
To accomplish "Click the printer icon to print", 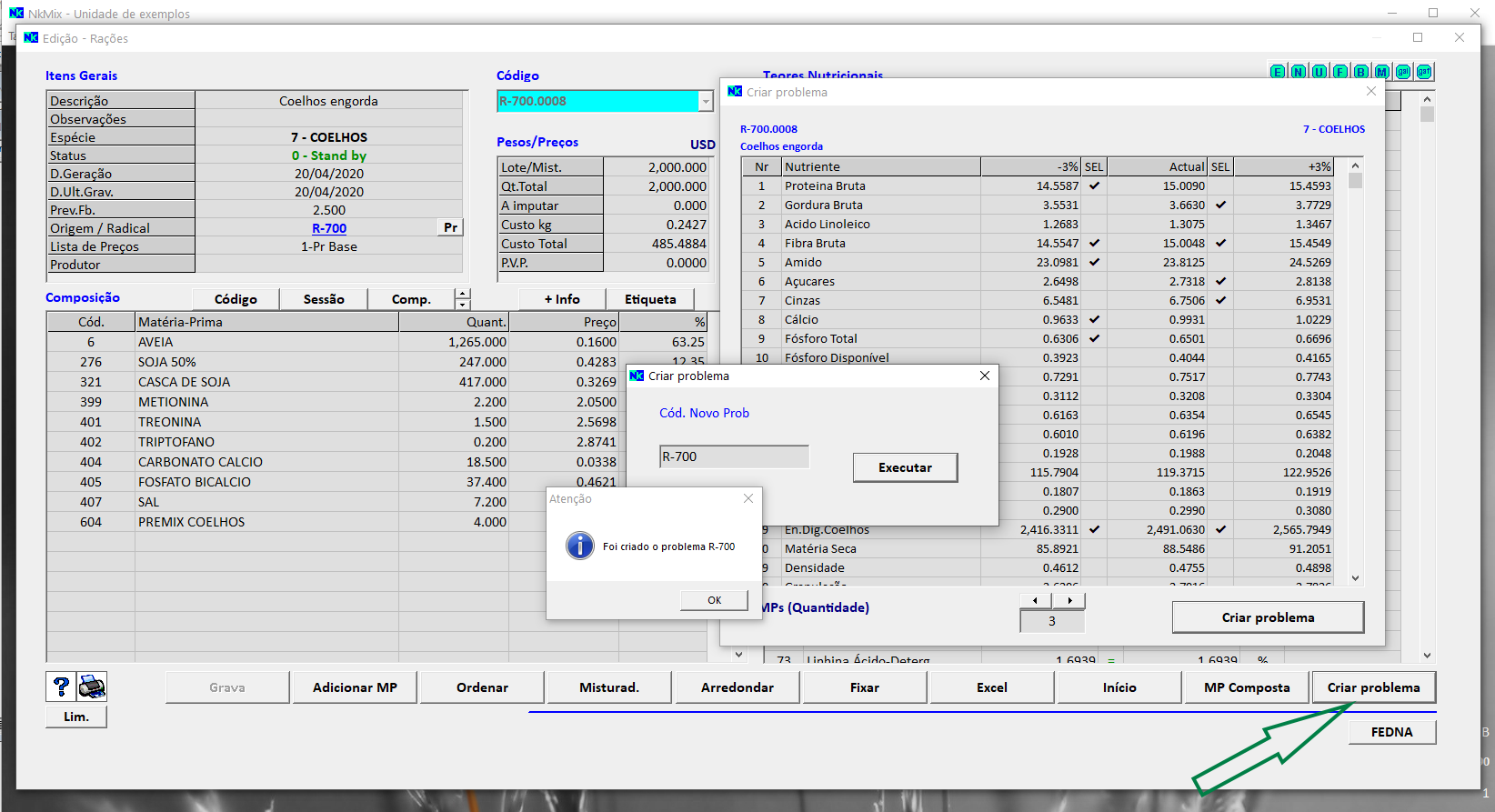I will coord(92,687).
